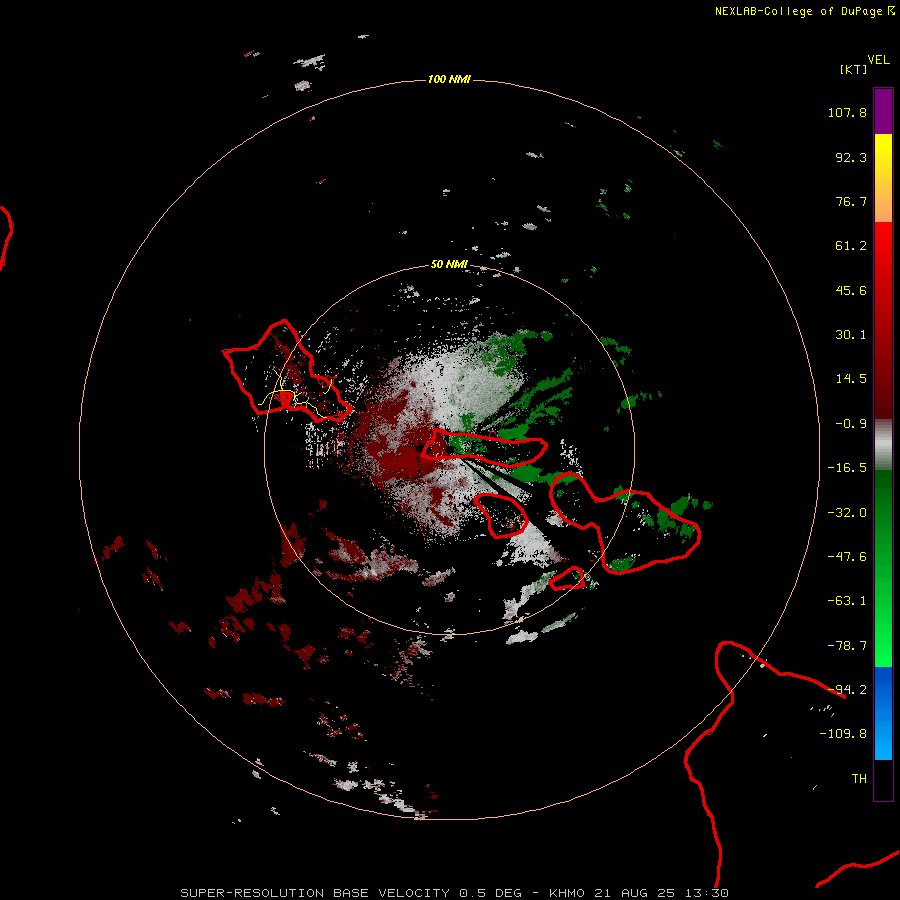Viewport: 900px width, 900px height.
Task: Click the -47.6 legend value
Action: point(847,557)
